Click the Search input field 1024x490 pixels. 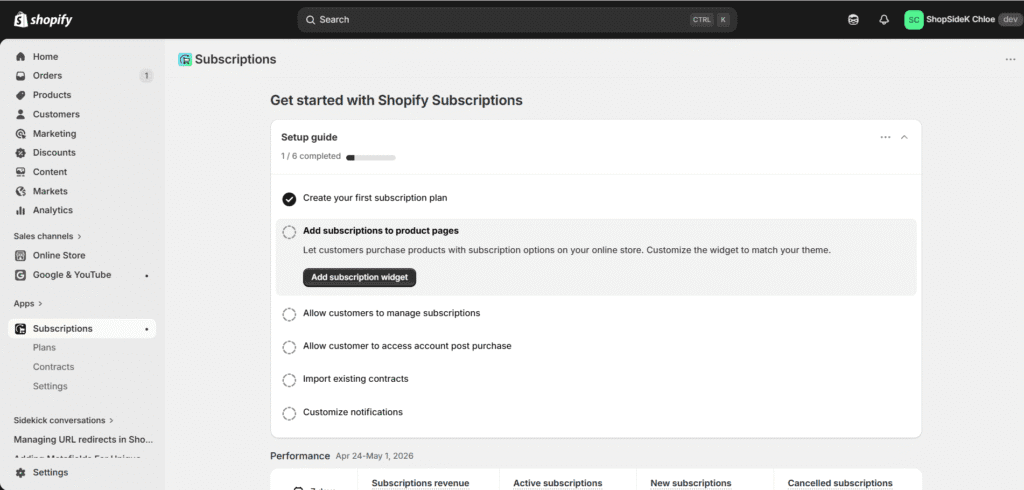tap(517, 20)
